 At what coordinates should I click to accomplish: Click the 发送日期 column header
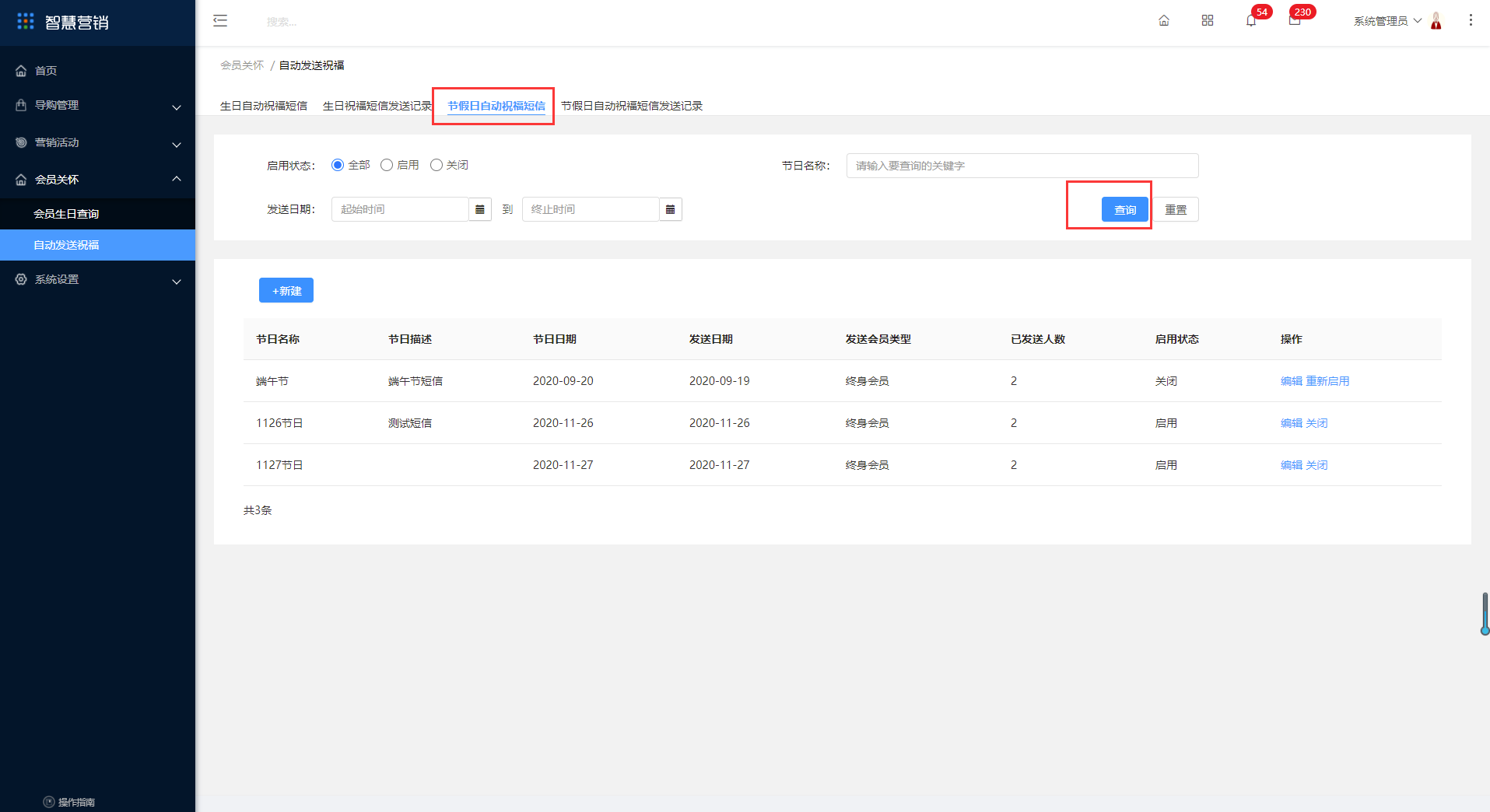711,339
